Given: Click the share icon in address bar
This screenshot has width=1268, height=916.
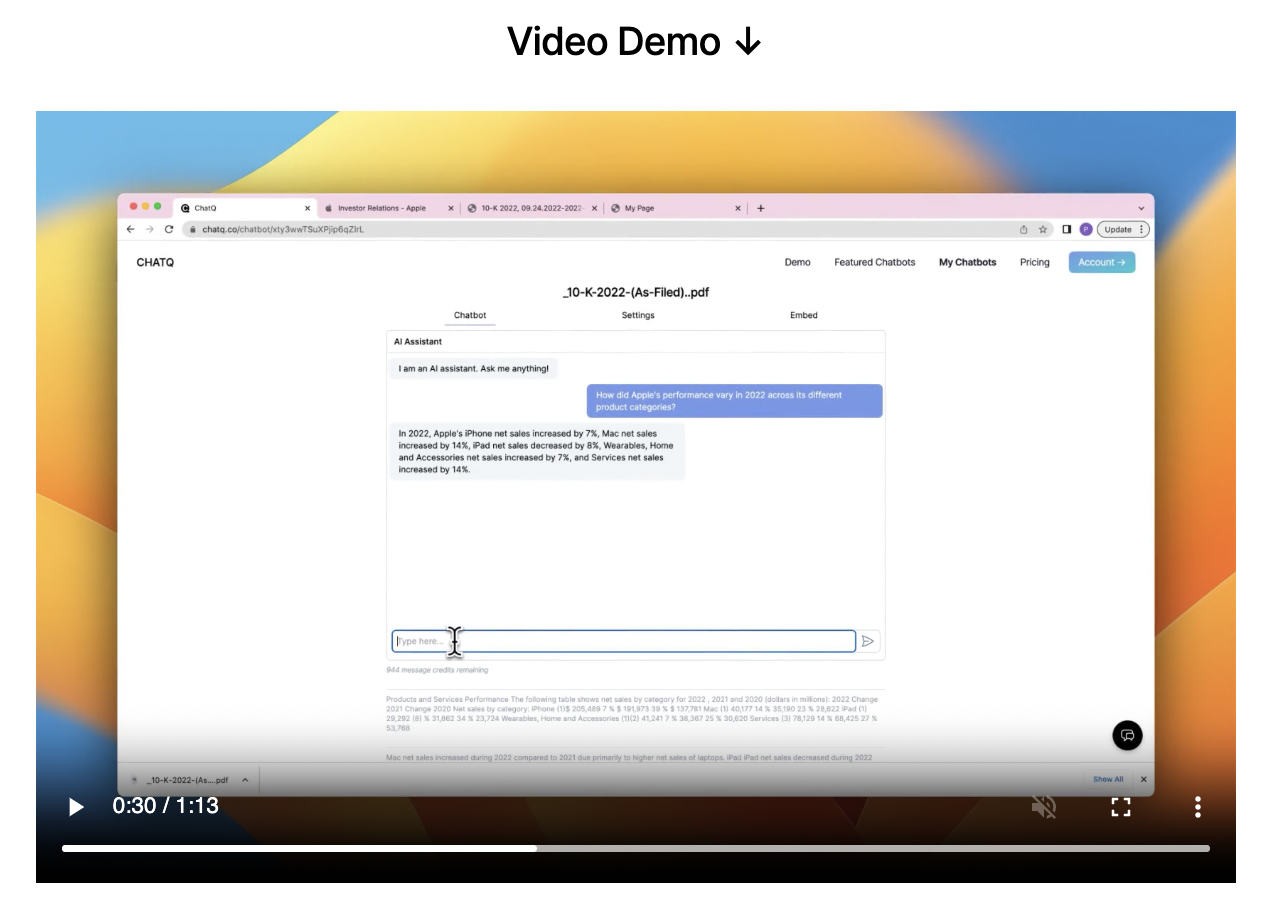Looking at the screenshot, I should point(1024,229).
